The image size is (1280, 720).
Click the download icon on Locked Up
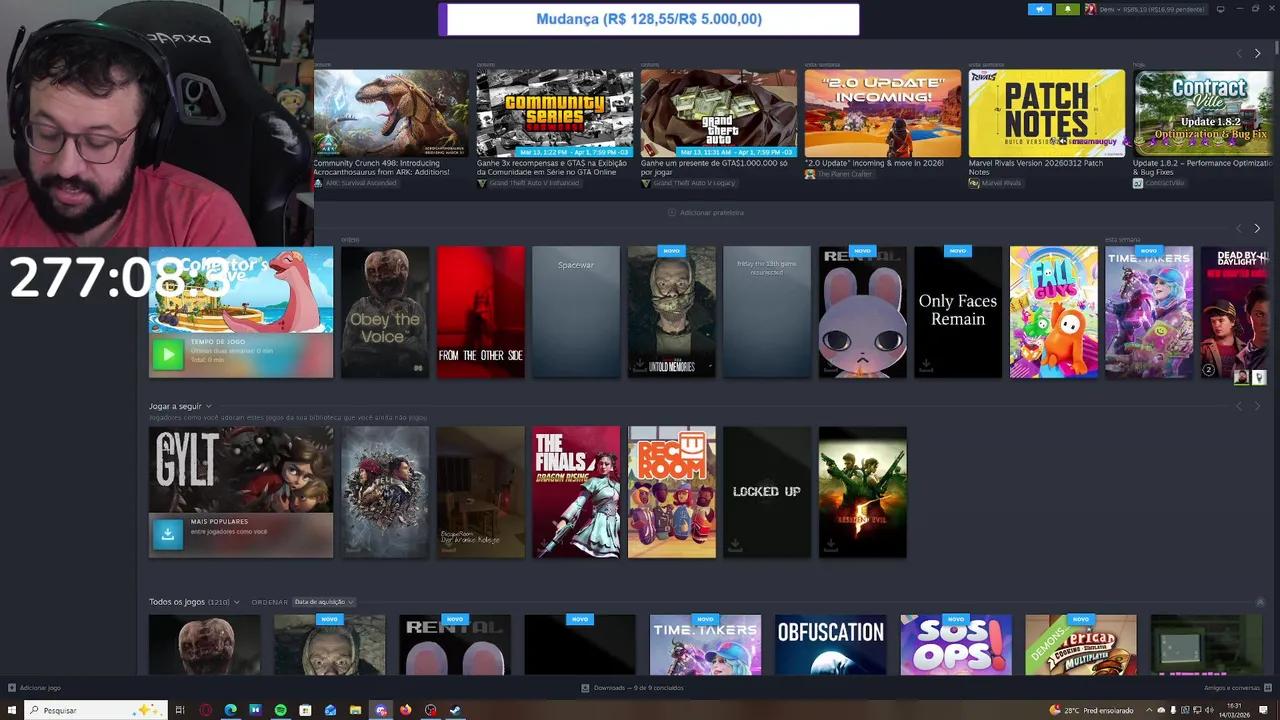[x=735, y=546]
